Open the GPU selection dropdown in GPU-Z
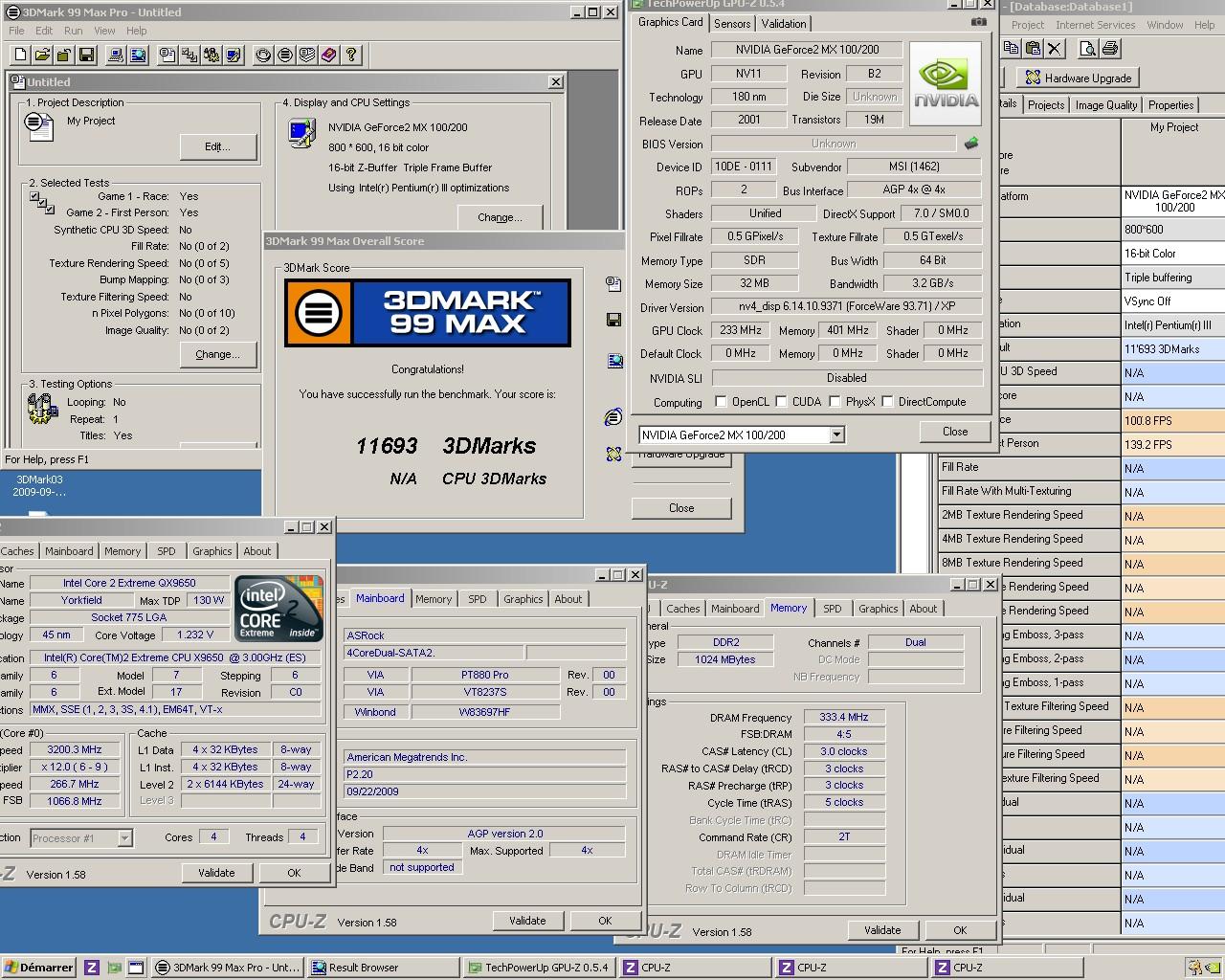The image size is (1225, 980). [836, 434]
